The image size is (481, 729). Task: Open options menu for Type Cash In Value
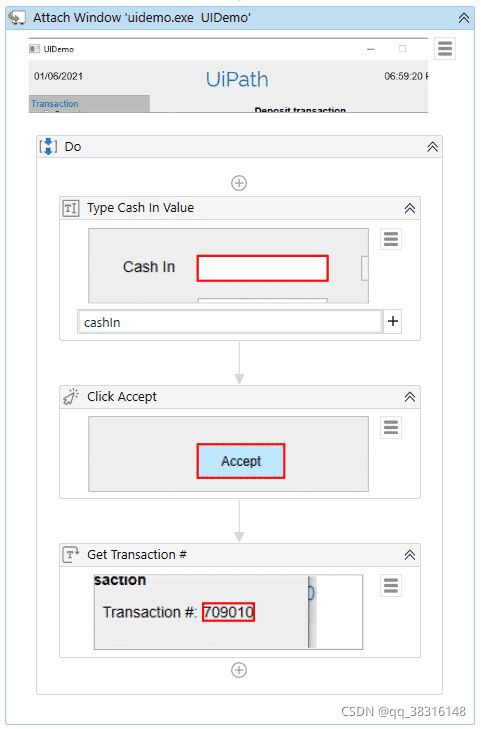pyautogui.click(x=391, y=239)
